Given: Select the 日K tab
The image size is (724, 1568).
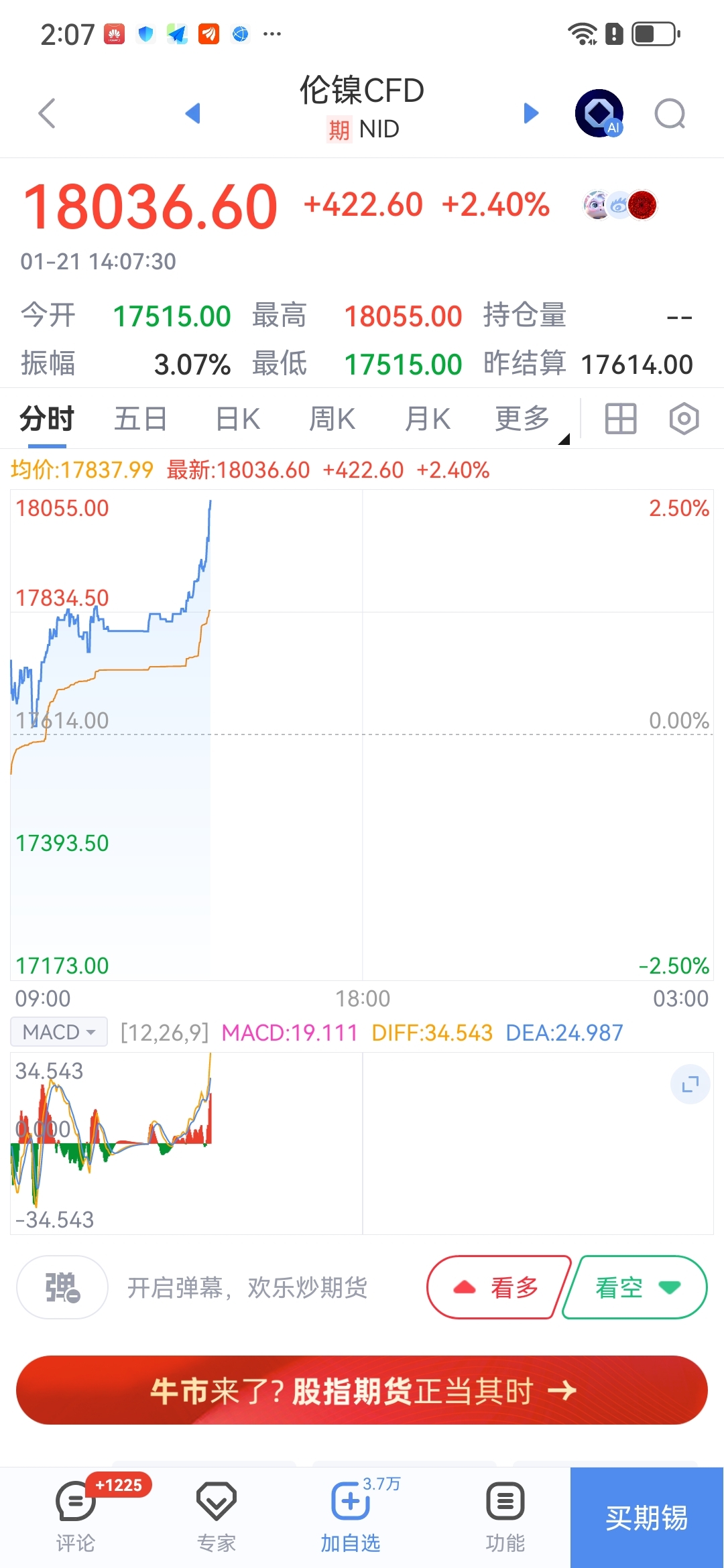Looking at the screenshot, I should tap(238, 419).
